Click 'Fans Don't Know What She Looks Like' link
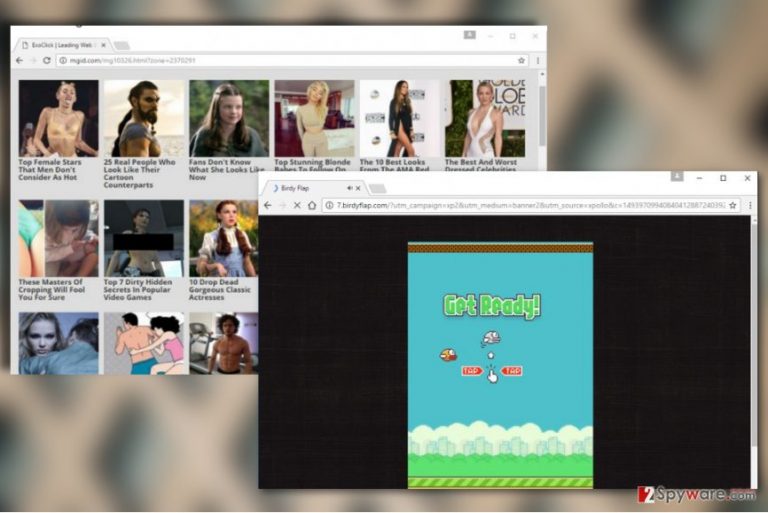 coord(226,170)
